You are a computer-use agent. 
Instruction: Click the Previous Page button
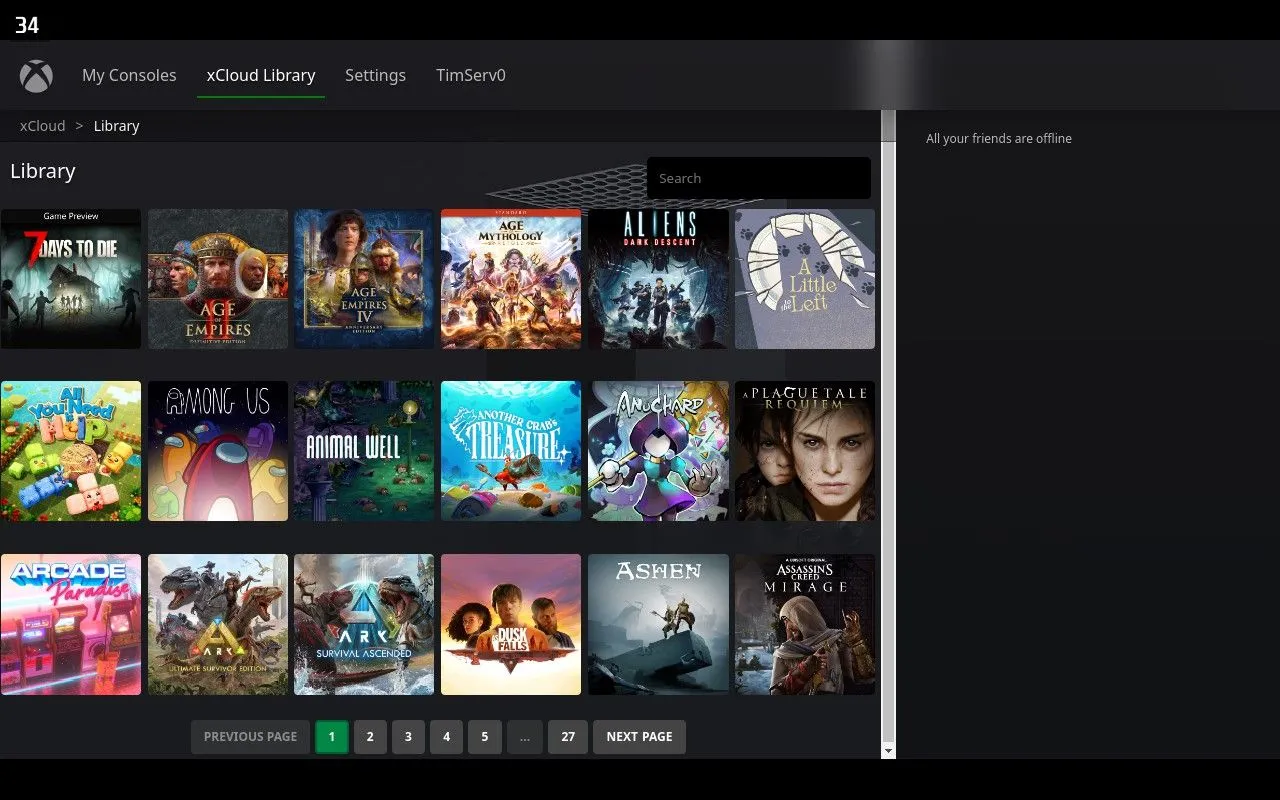click(250, 737)
